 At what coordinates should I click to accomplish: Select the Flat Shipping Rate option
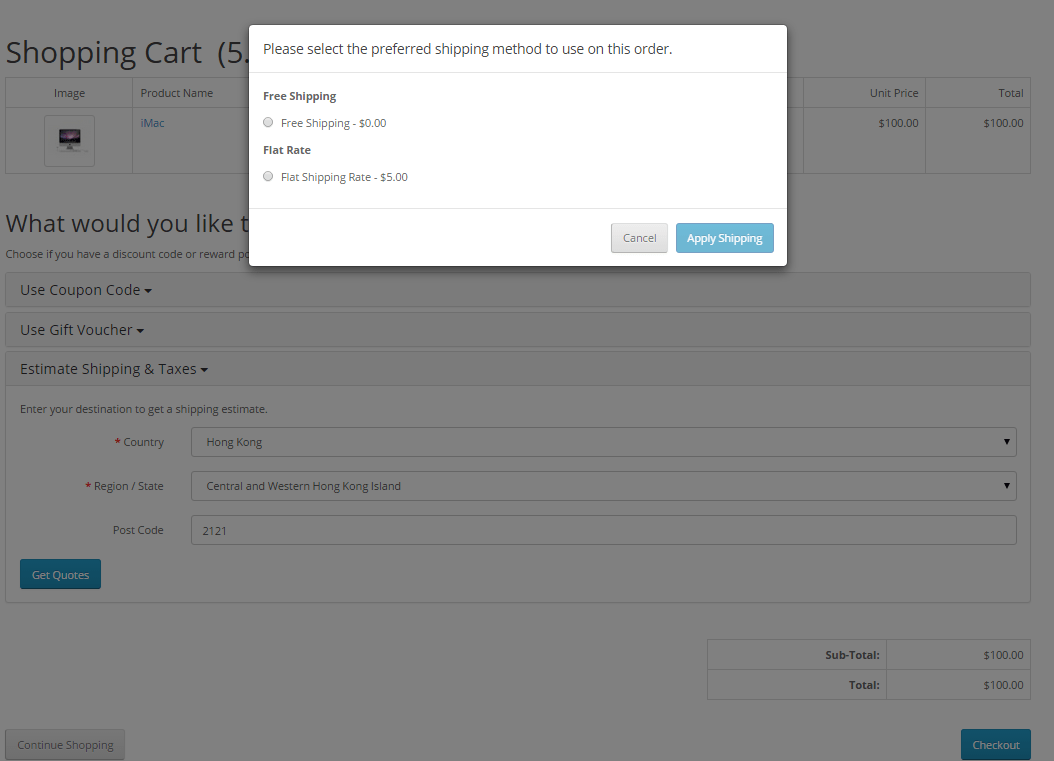click(268, 176)
